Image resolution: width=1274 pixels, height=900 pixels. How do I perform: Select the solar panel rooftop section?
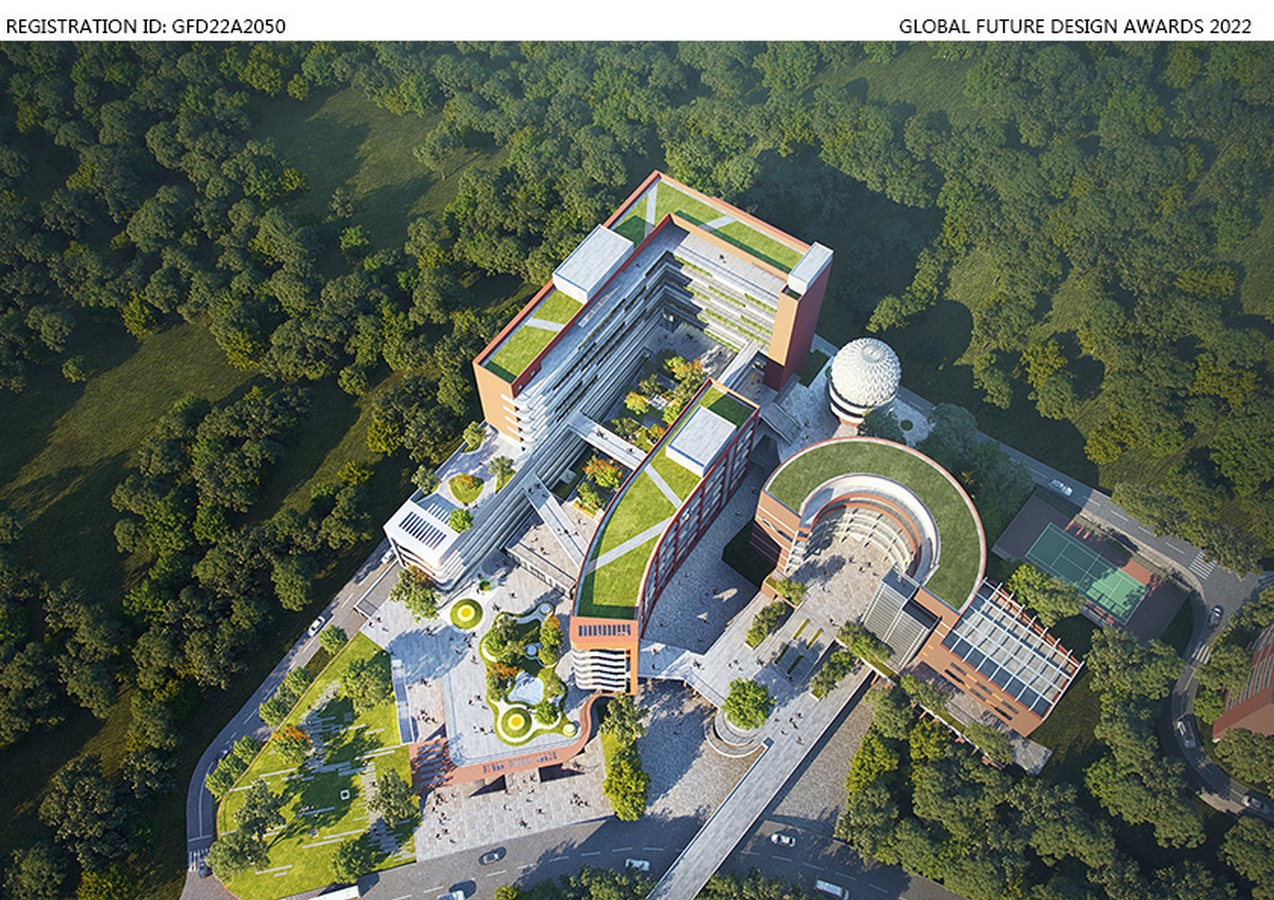pyautogui.click(x=420, y=525)
